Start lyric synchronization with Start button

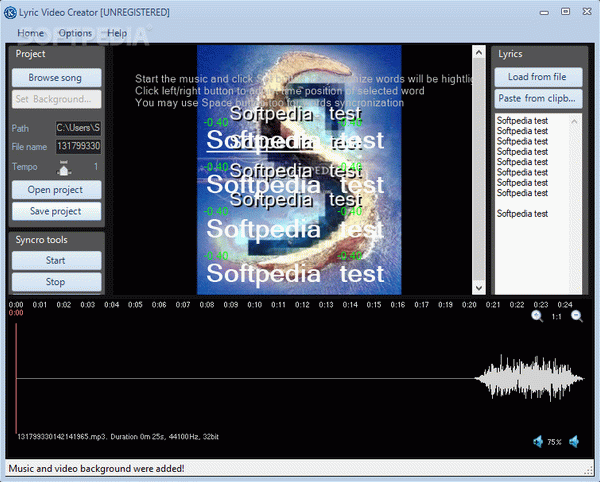pos(57,261)
